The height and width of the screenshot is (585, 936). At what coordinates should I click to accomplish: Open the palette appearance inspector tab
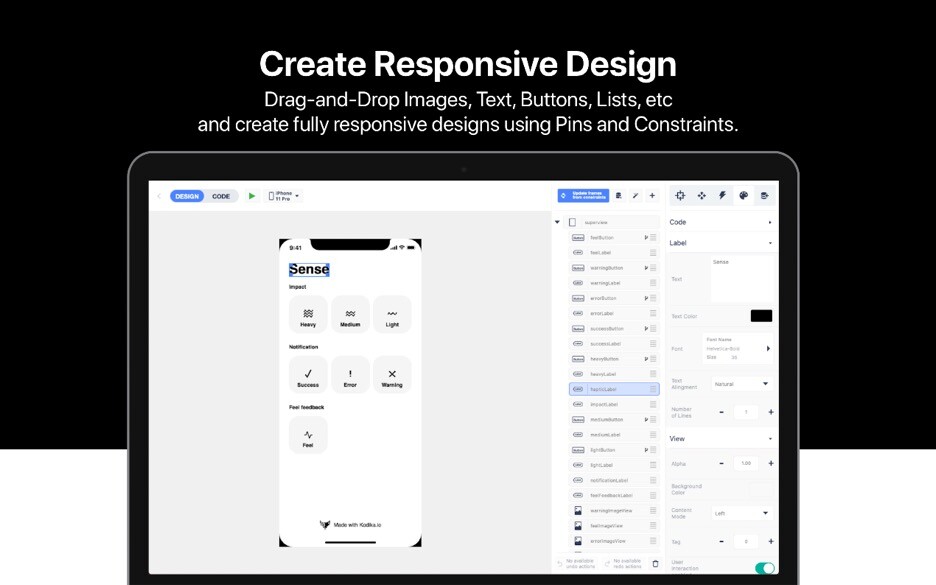(743, 196)
